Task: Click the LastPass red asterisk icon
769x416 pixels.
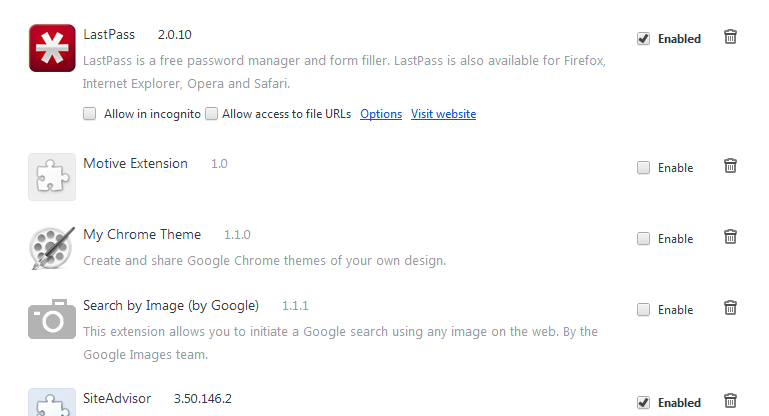Action: pos(52,48)
